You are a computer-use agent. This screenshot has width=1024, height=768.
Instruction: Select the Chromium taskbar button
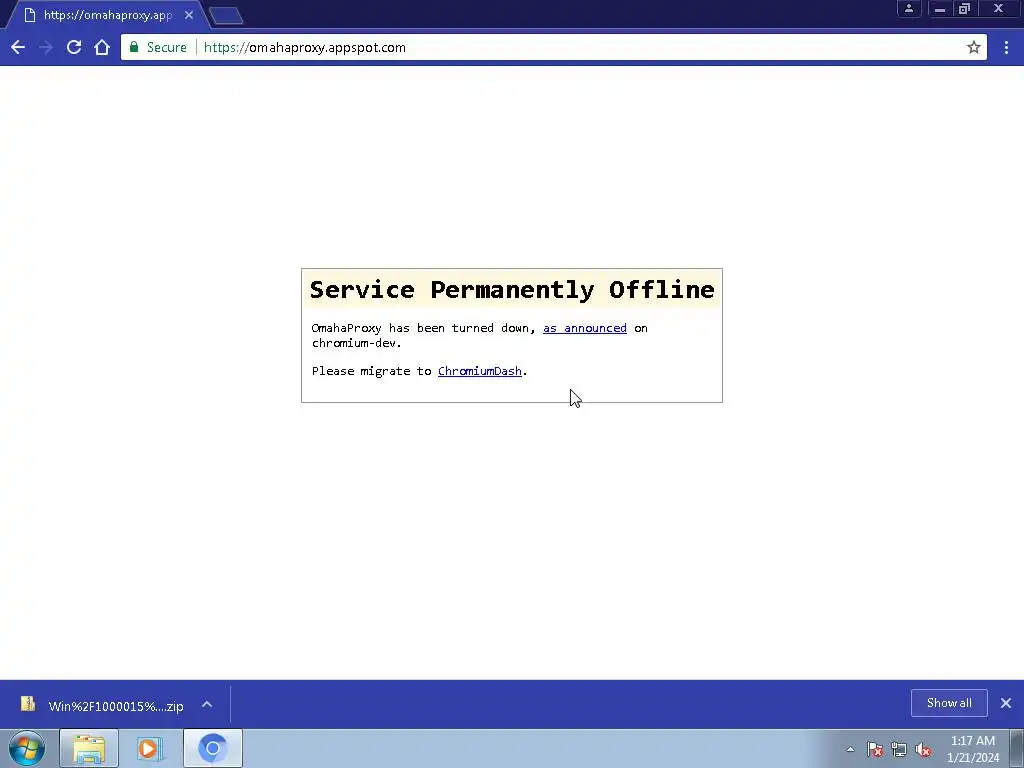pyautogui.click(x=213, y=748)
